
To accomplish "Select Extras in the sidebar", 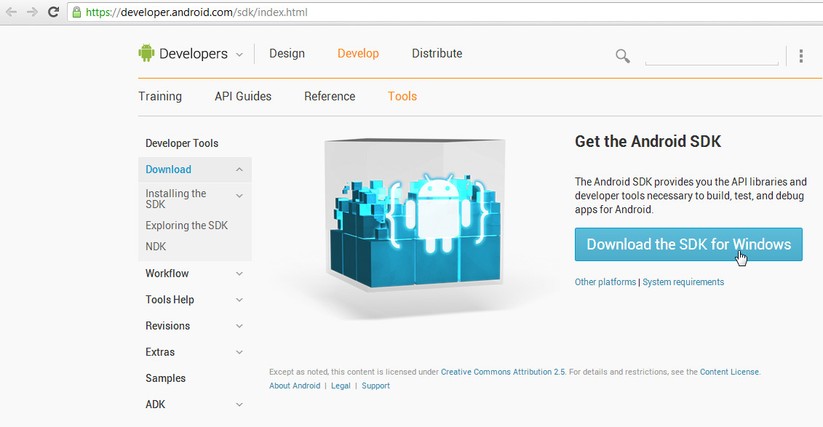I will tap(160, 352).
